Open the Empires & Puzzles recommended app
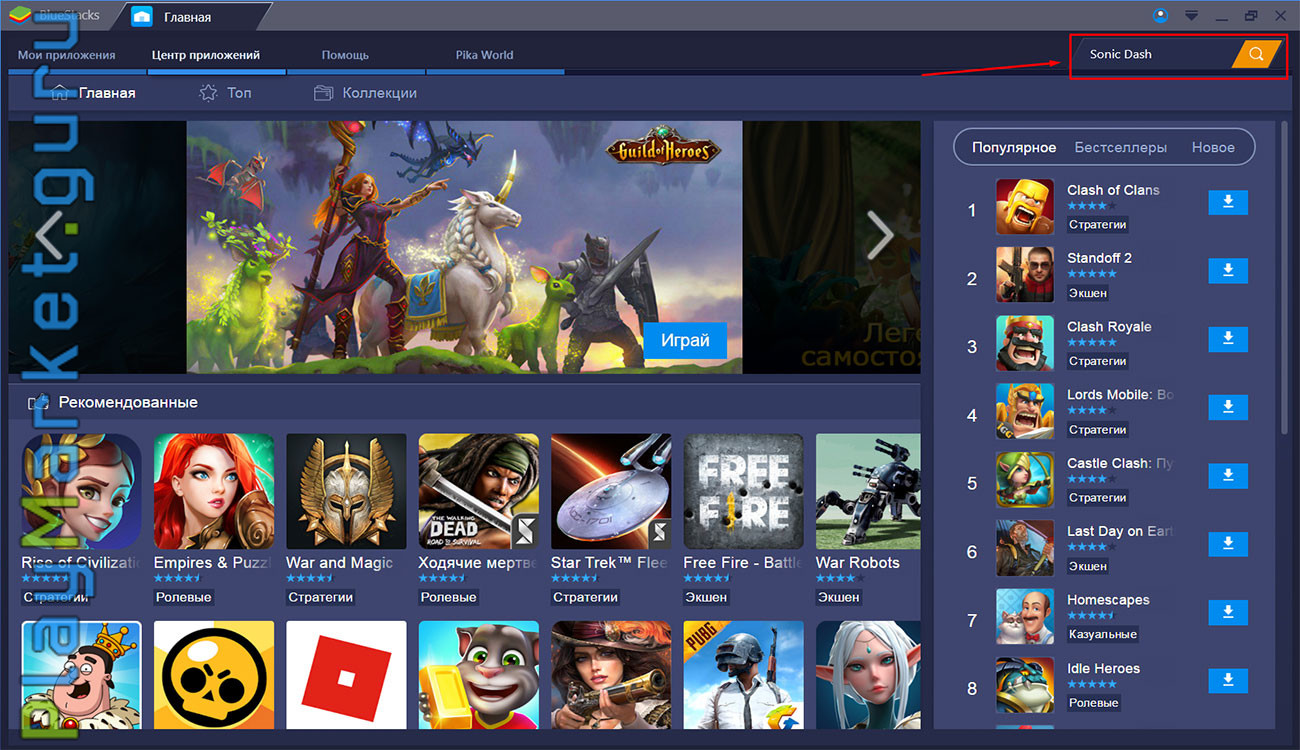 click(214, 492)
